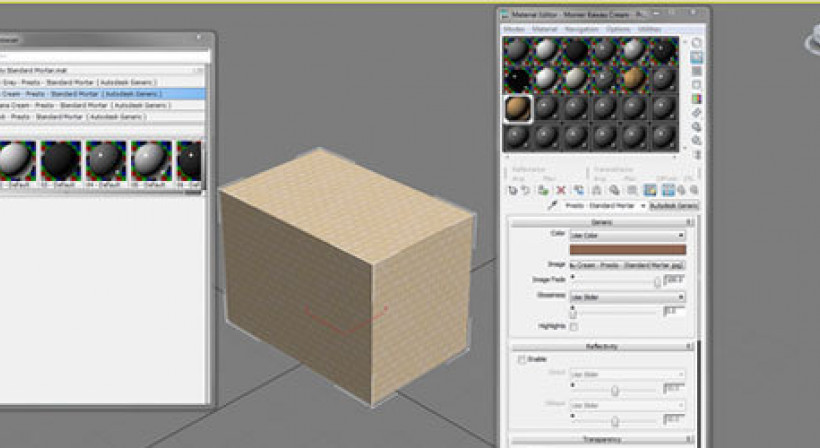
Task: Select tan sphere slot in second row
Action: (634, 79)
